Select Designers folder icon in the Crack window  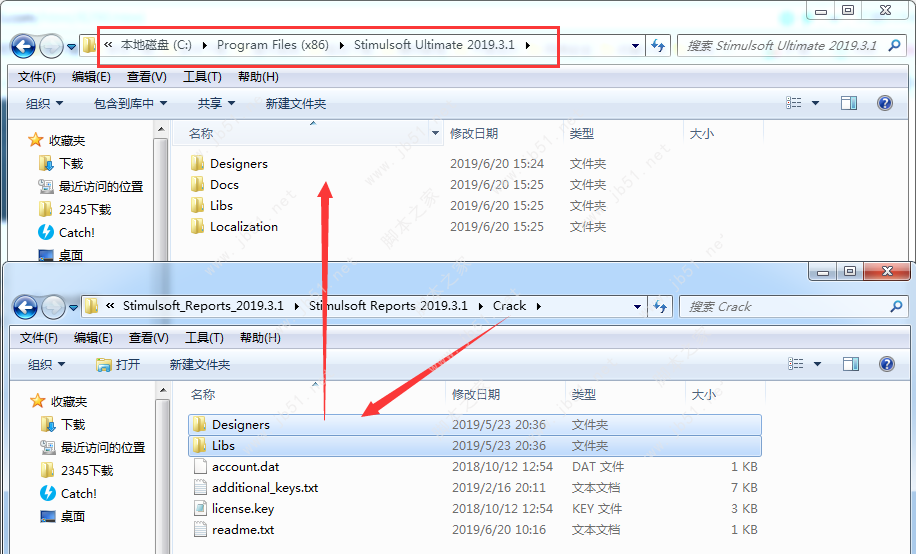point(200,424)
